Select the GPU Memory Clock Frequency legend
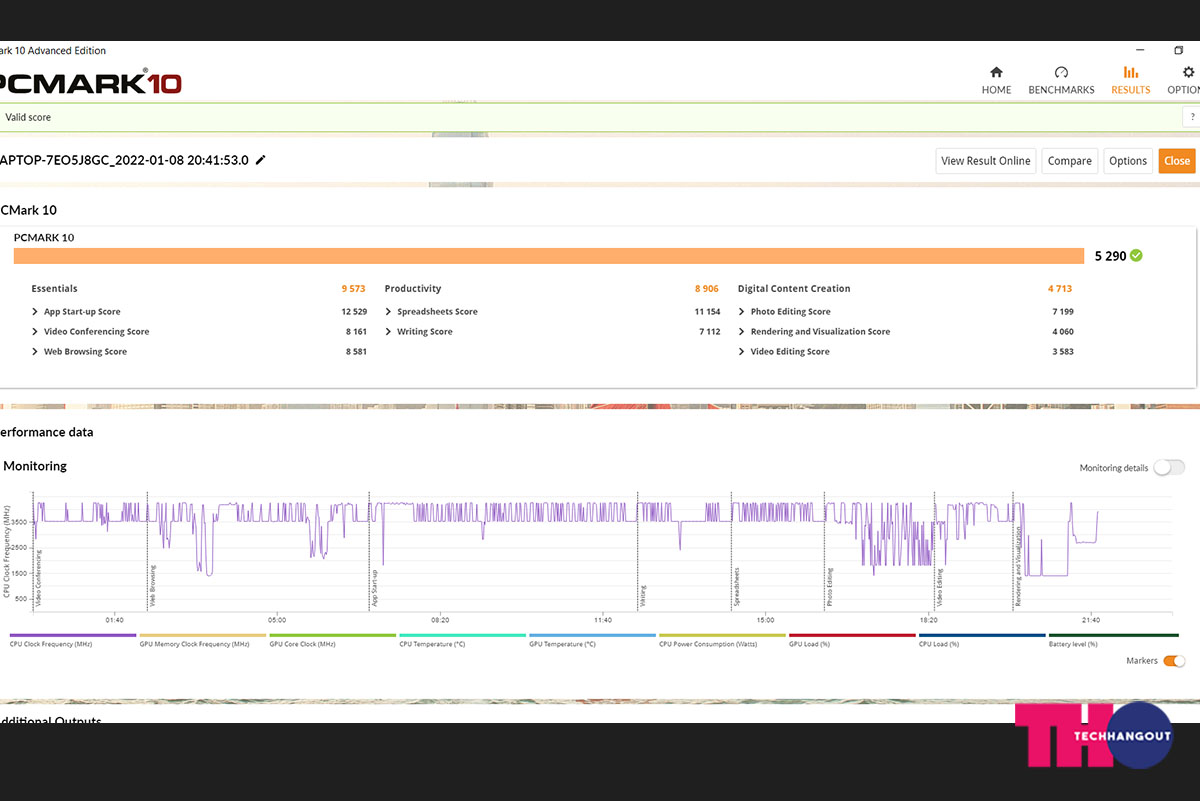This screenshot has width=1200, height=801. tap(203, 635)
